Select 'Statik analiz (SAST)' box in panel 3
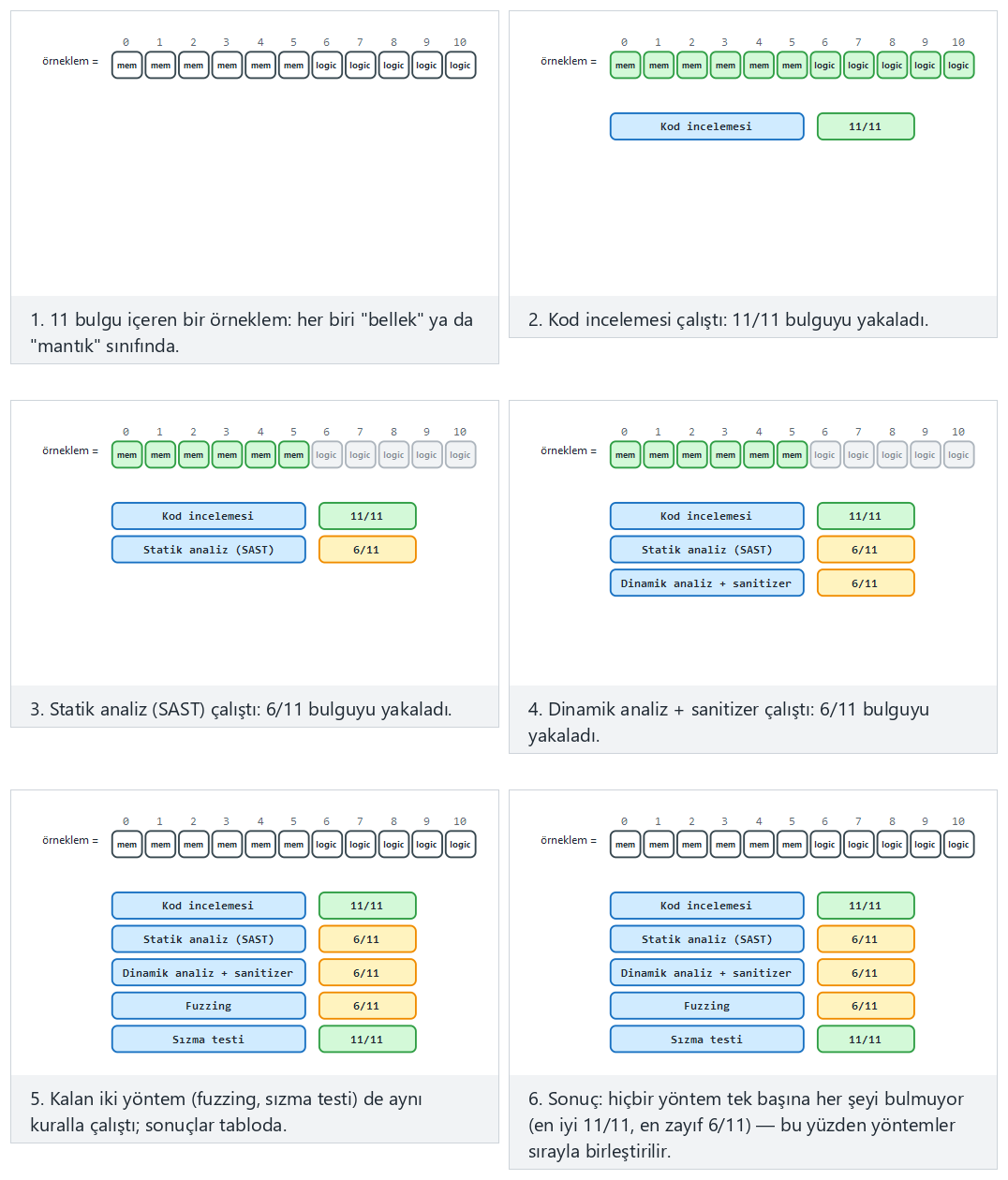The width and height of the screenshot is (1008, 1180). [x=208, y=550]
